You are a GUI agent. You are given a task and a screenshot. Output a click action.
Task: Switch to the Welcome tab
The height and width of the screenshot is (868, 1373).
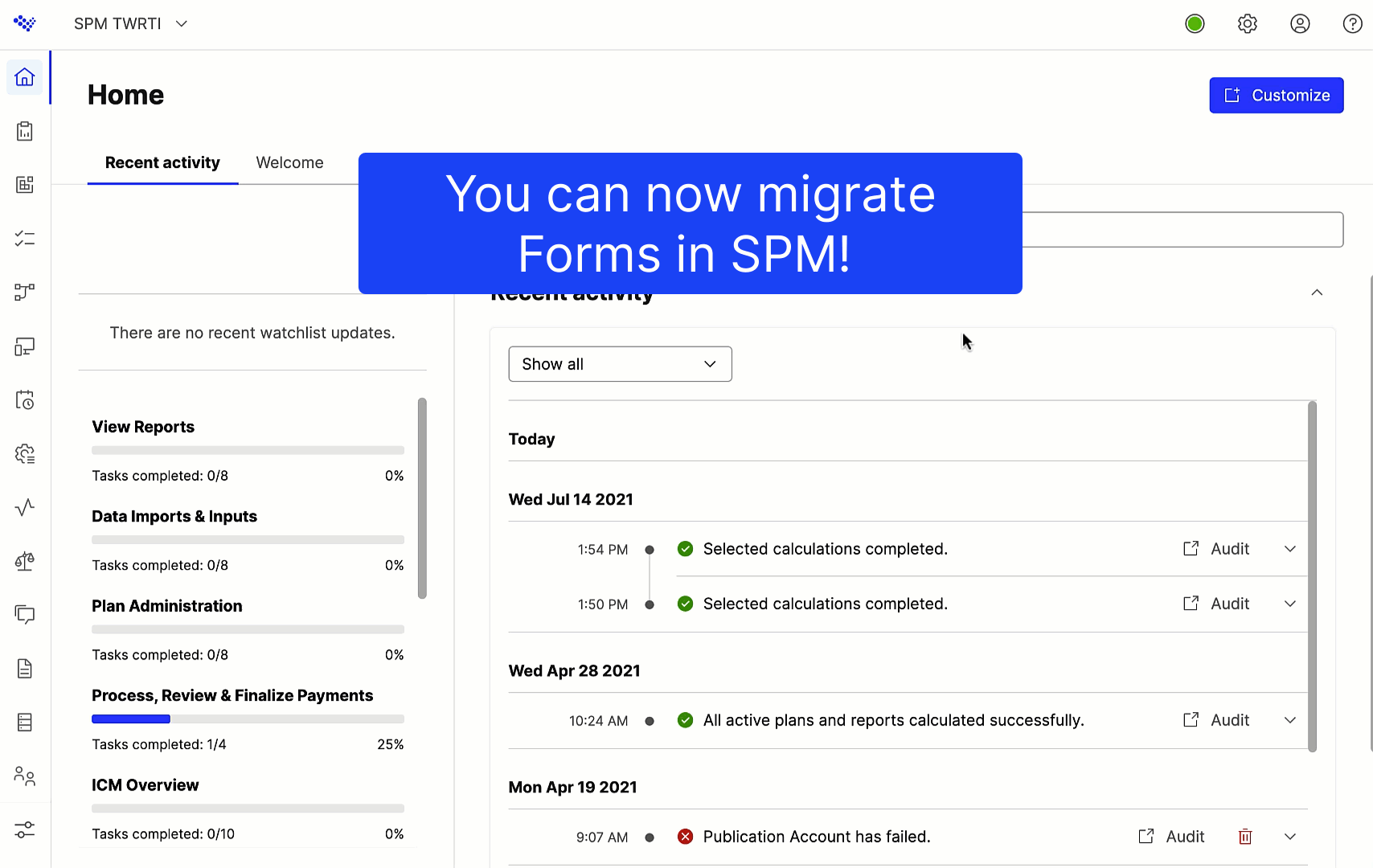289,162
